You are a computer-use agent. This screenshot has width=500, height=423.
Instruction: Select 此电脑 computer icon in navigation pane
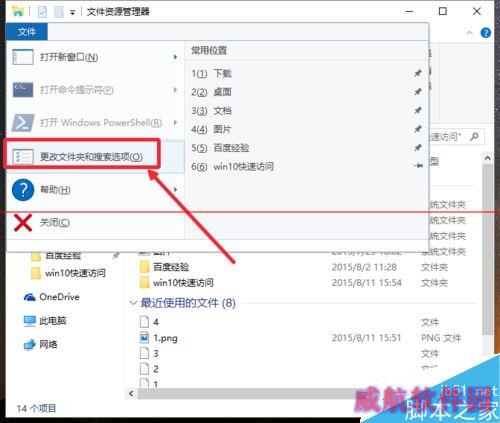click(x=30, y=321)
